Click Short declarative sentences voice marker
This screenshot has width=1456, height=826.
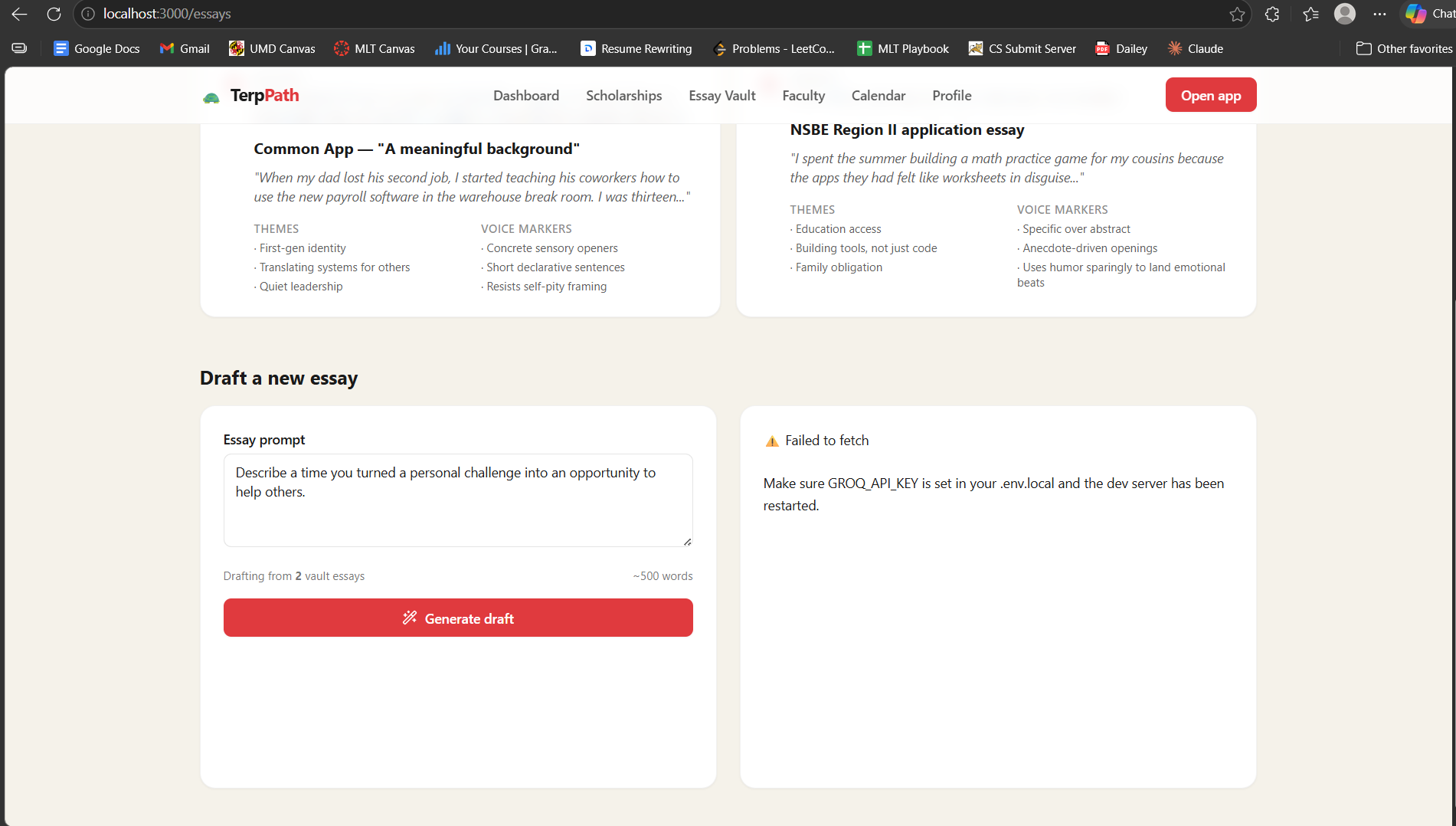(x=552, y=267)
